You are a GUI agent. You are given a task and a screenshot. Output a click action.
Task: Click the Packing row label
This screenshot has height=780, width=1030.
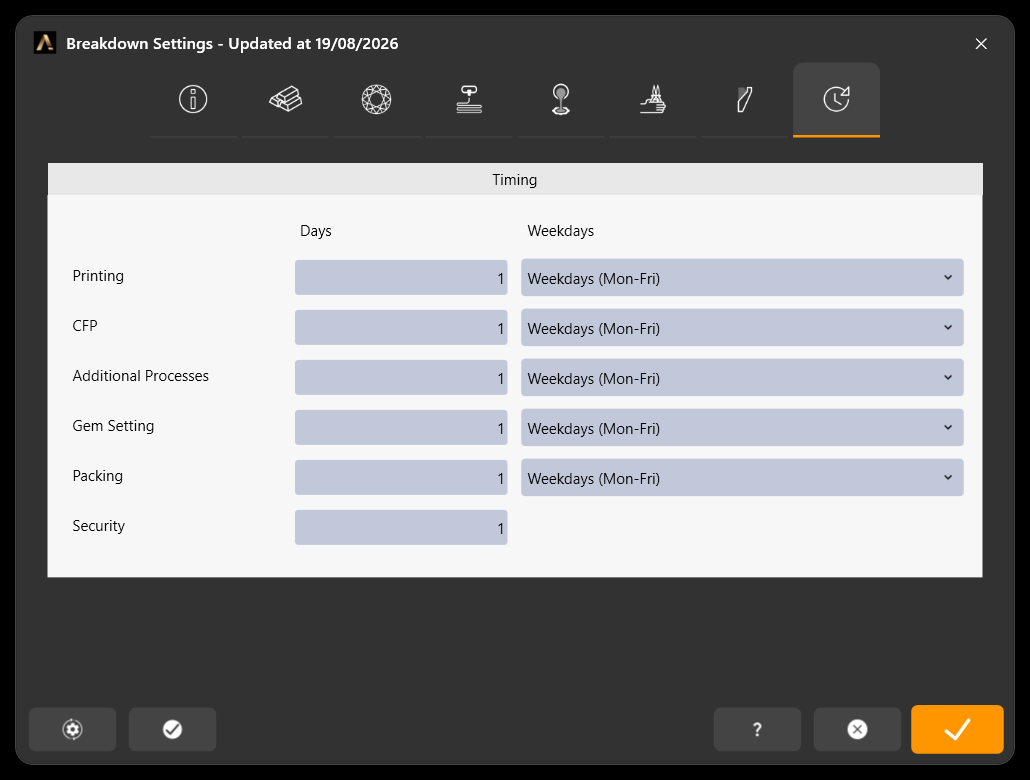point(97,476)
